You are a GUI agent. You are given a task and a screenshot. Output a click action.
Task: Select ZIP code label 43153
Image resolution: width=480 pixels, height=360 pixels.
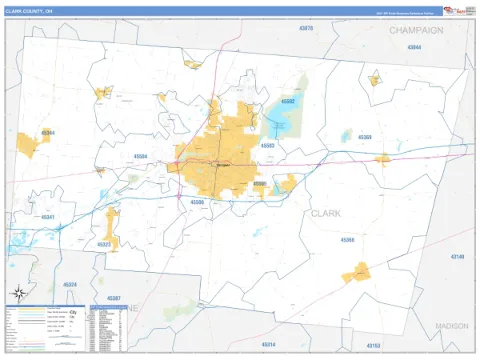(x=373, y=346)
